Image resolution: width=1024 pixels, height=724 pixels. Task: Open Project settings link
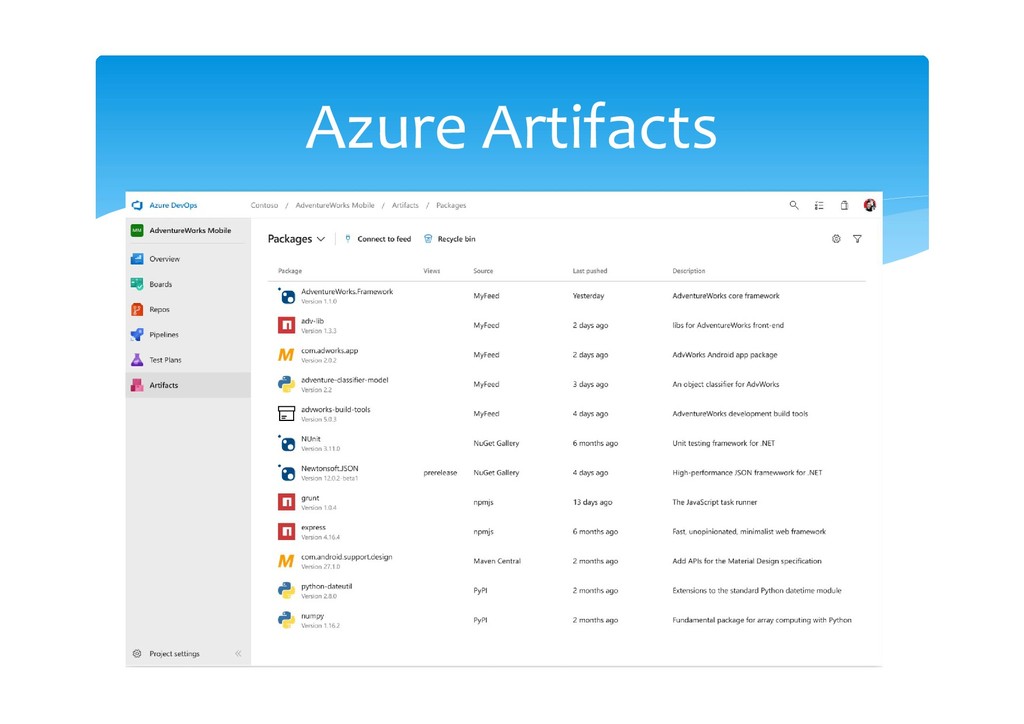pyautogui.click(x=174, y=653)
